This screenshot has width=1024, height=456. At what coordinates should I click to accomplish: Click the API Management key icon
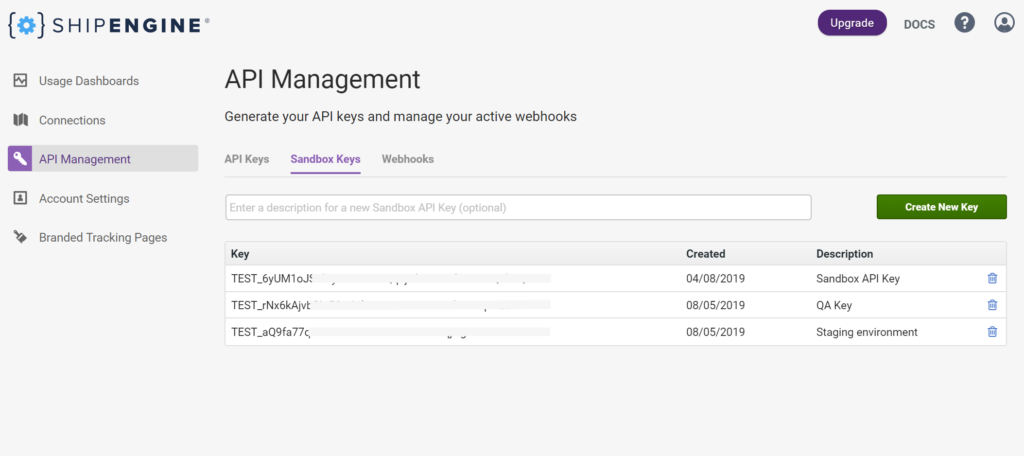pyautogui.click(x=20, y=159)
